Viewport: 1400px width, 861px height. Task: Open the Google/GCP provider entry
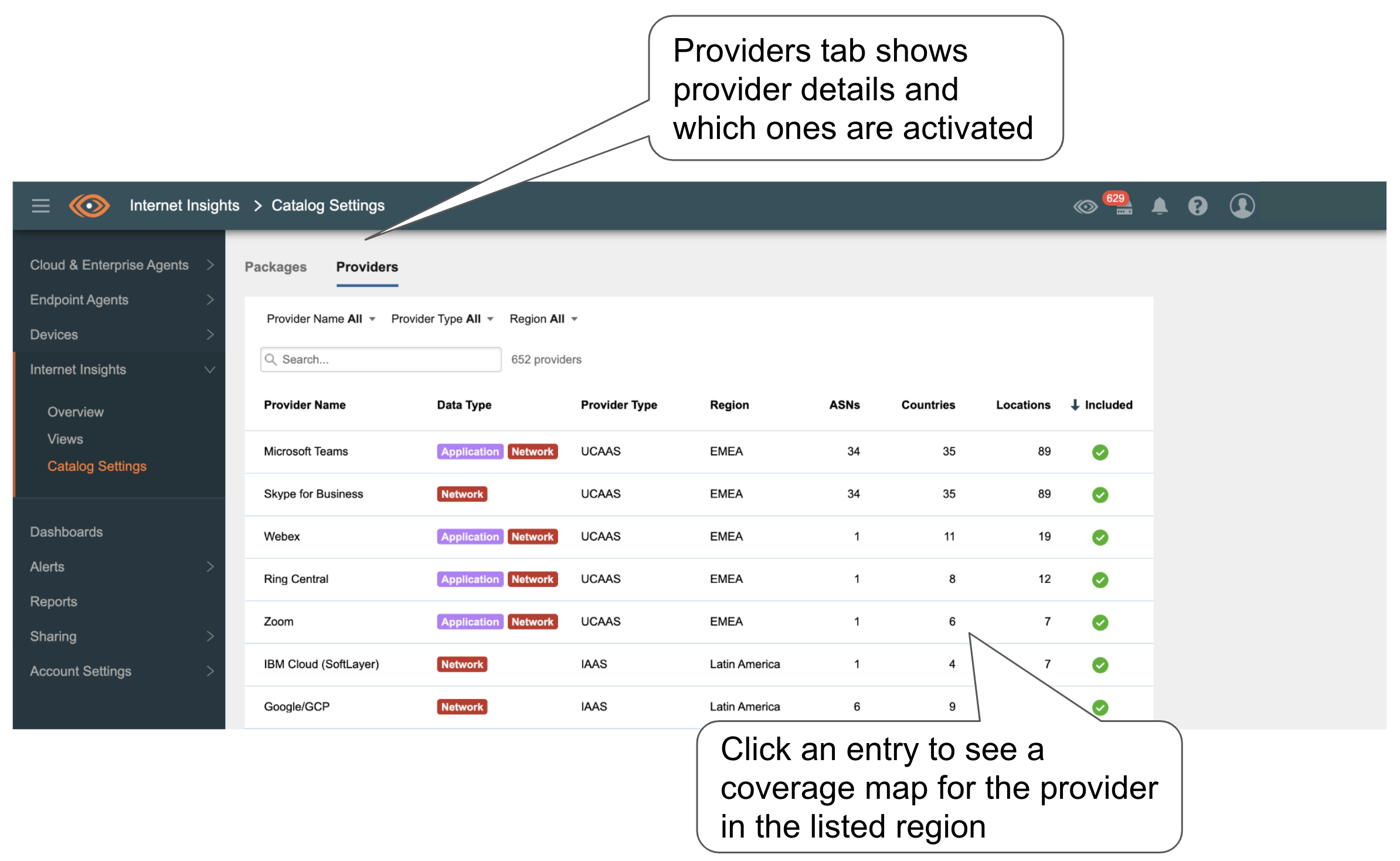[x=698, y=707]
